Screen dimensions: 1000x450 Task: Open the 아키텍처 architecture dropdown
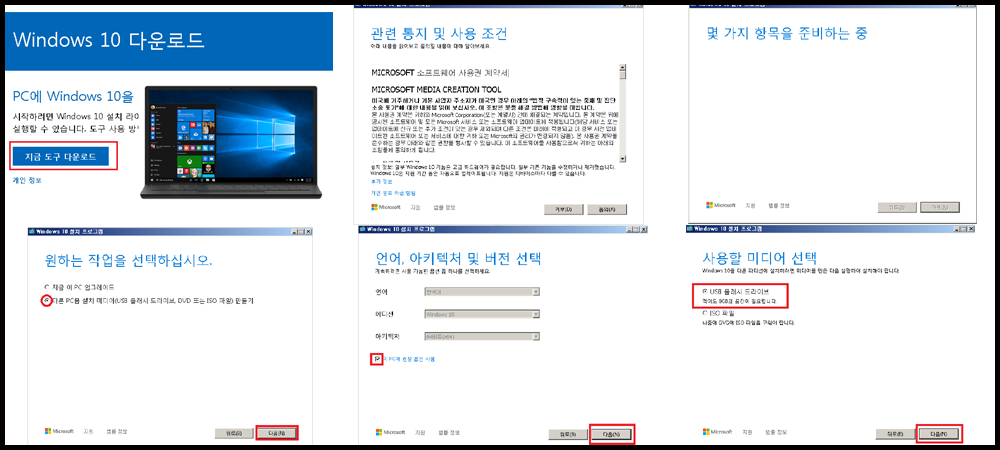[482, 336]
